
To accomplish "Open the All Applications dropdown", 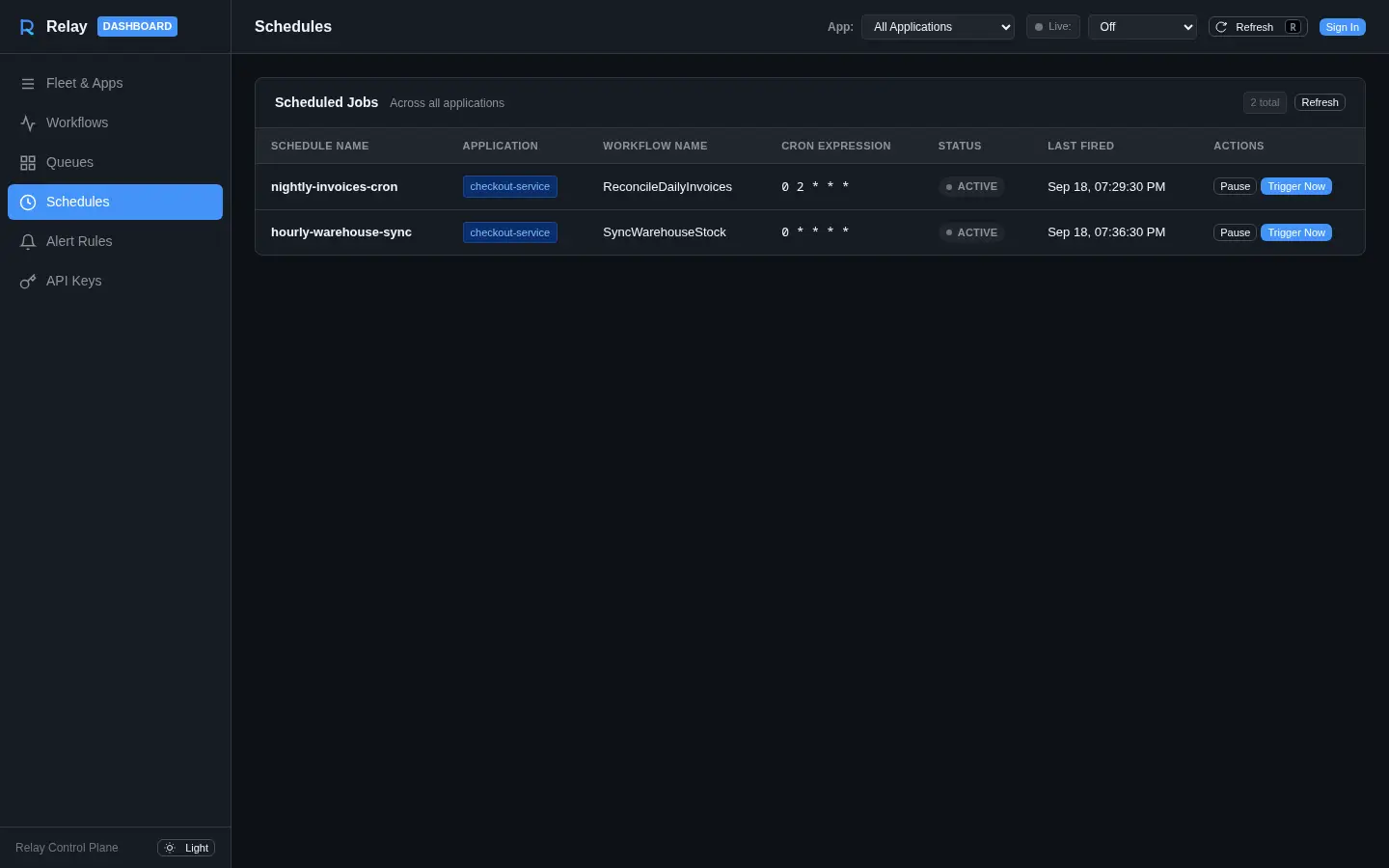I will [938, 27].
